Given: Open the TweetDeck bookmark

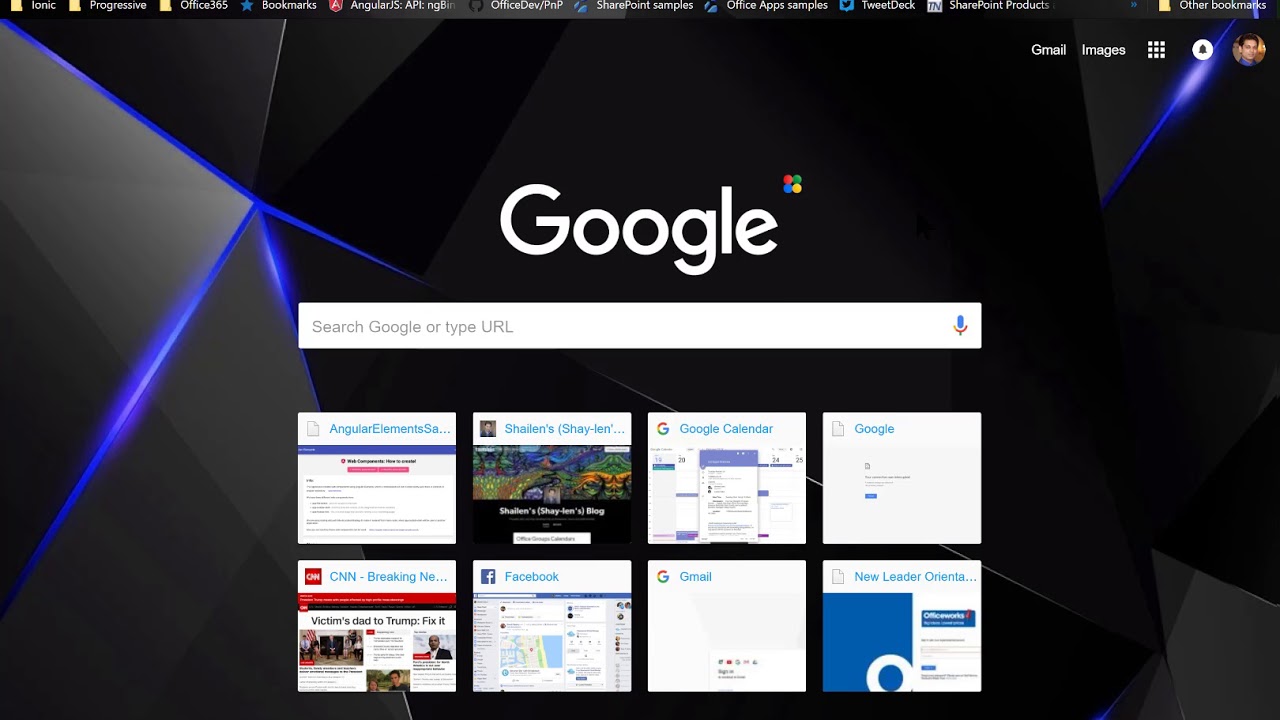Looking at the screenshot, I should (878, 6).
